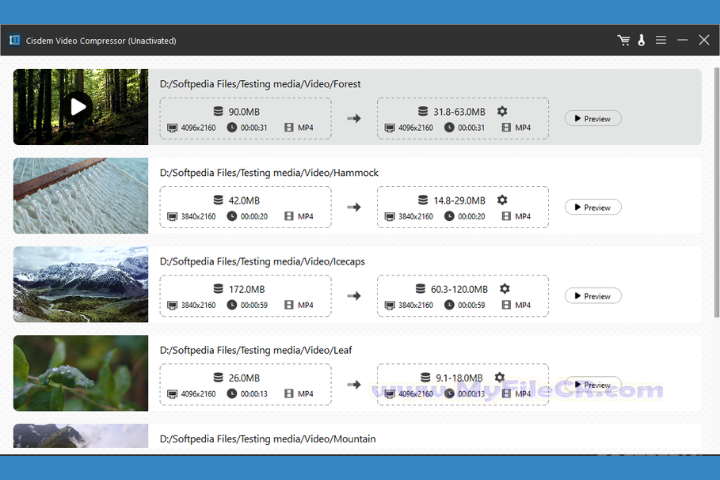The image size is (720, 480).
Task: Click the Icecaps source size disk icon
Action: click(x=218, y=288)
